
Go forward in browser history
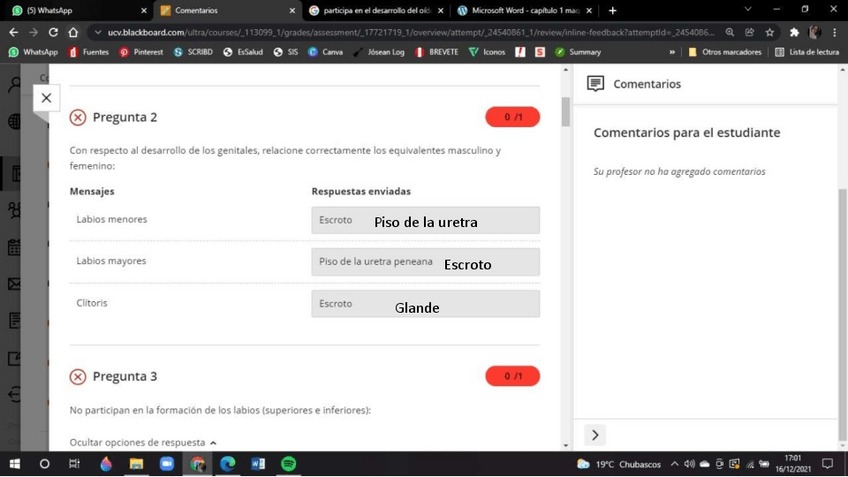[34, 32]
